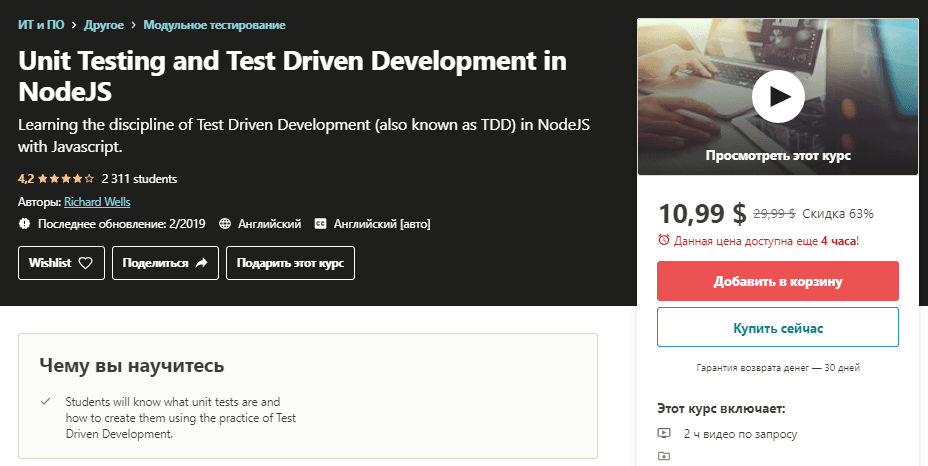The image size is (928, 466).
Task: Add course to Wishlist
Action: (62, 263)
